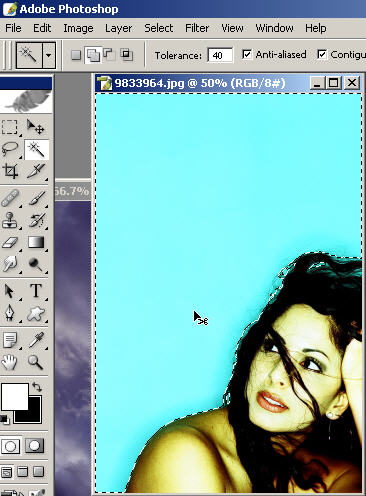The width and height of the screenshot is (366, 496).
Task: Select the Hand tool
Action: [10, 362]
